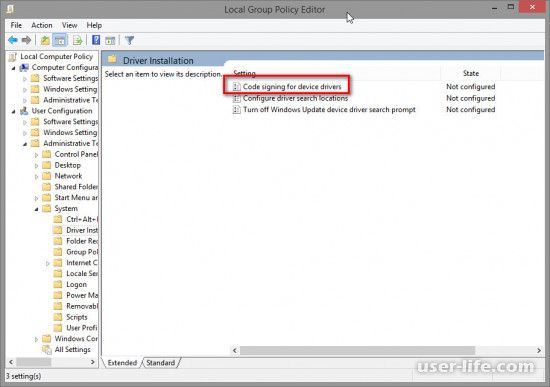Toggle the Show/Hide Console Tree icon
This screenshot has height=387, width=550.
60,40
